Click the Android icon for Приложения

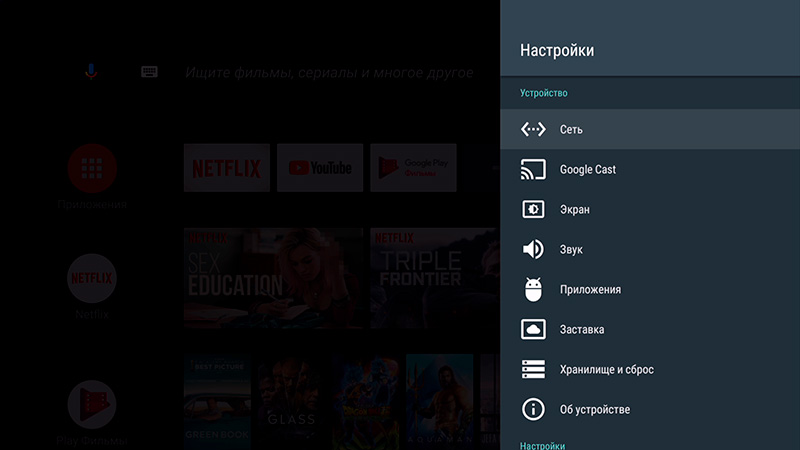[x=533, y=289]
